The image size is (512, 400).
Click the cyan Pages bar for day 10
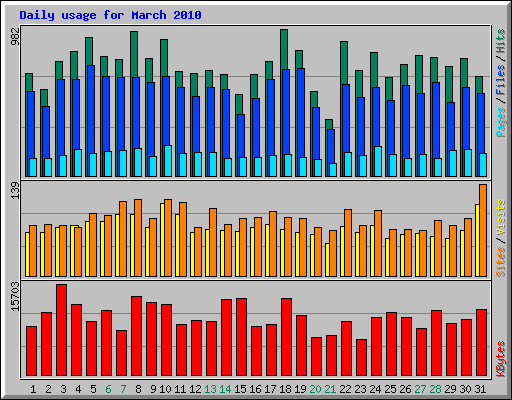coord(168,161)
